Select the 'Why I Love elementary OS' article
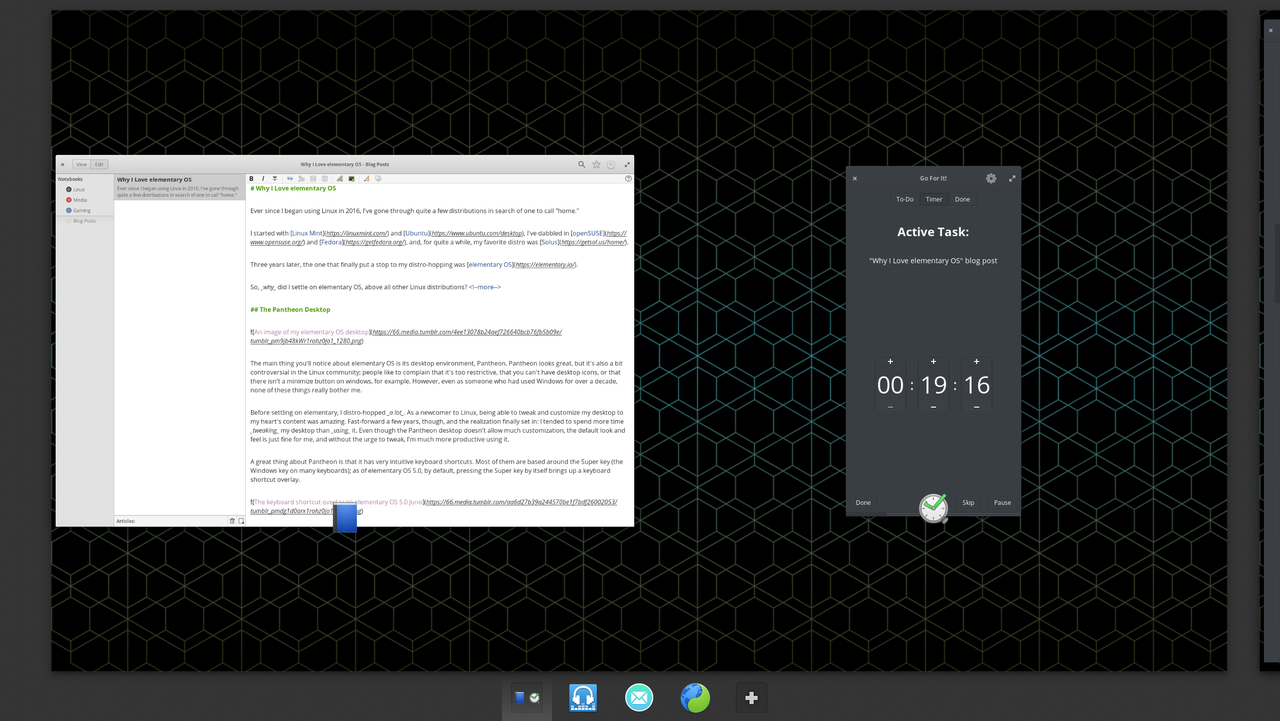This screenshot has width=1280, height=721. click(x=179, y=187)
